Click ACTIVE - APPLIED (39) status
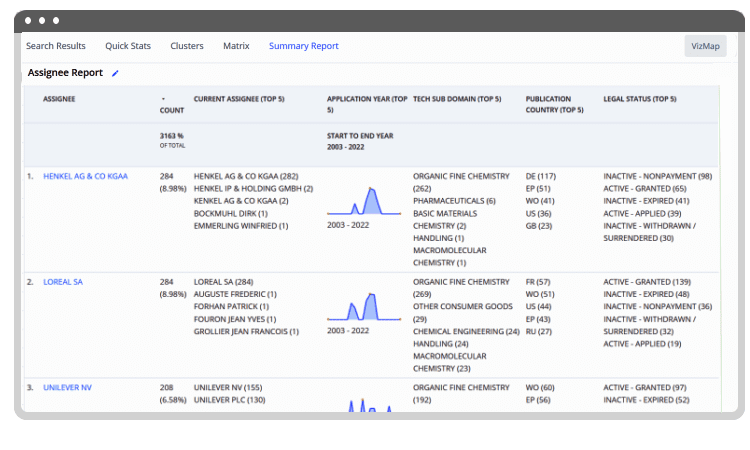The image size is (750, 450). point(642,214)
